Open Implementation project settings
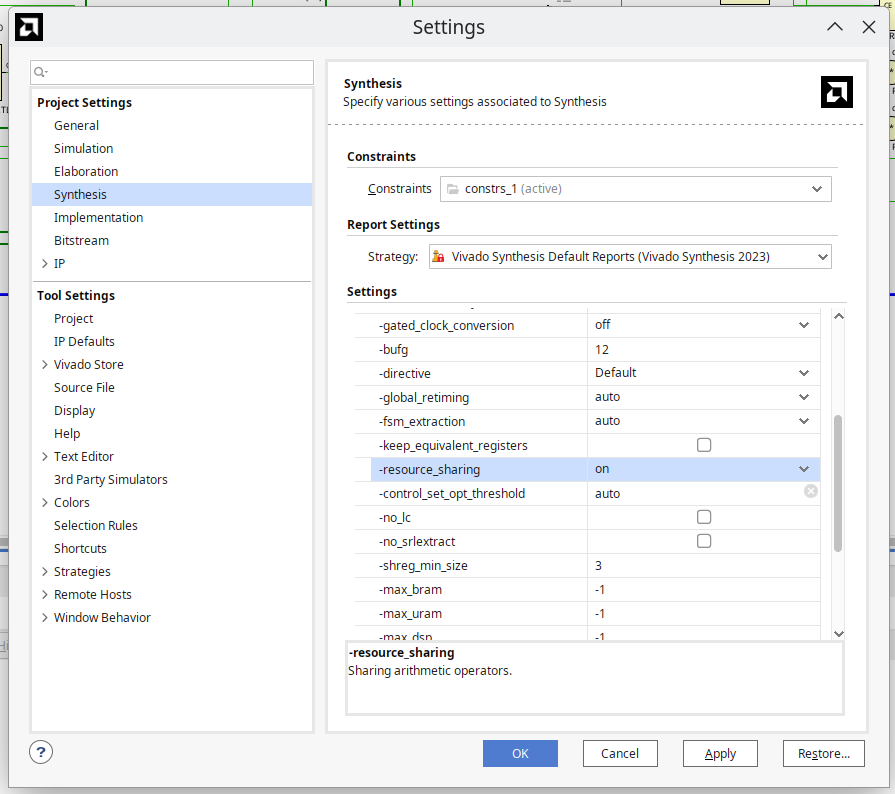Image resolution: width=895 pixels, height=794 pixels. [98, 218]
